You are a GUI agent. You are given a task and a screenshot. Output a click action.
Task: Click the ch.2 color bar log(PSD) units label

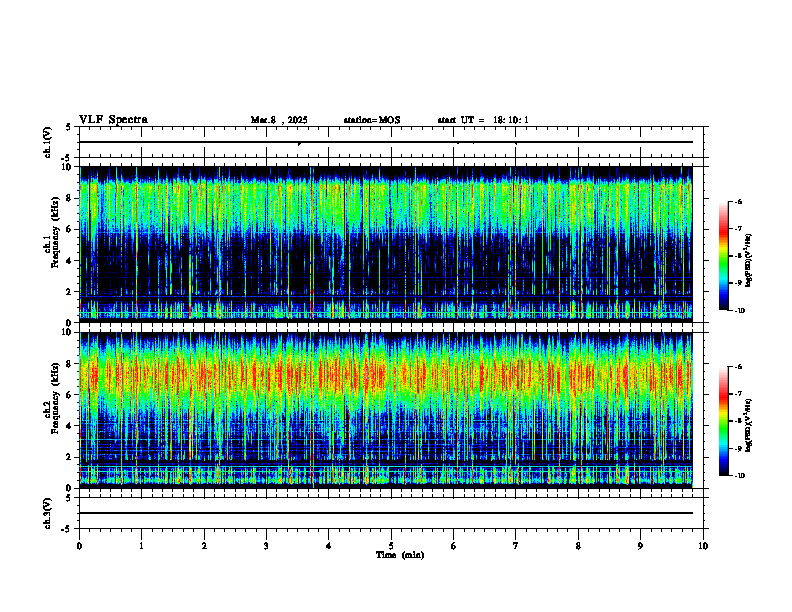click(x=749, y=425)
